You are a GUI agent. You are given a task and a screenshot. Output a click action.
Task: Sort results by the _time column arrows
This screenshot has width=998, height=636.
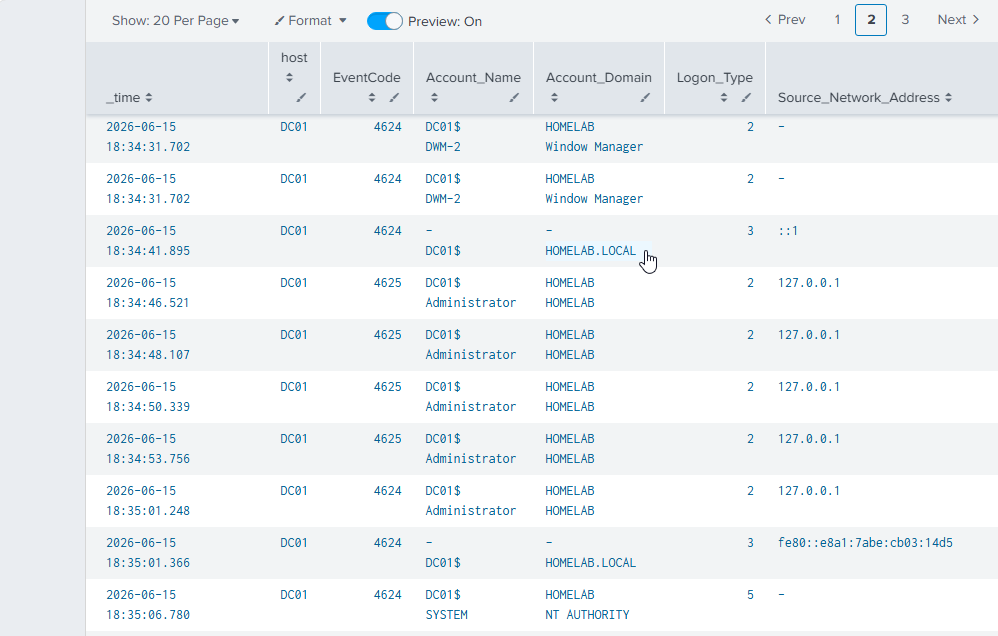tap(149, 97)
